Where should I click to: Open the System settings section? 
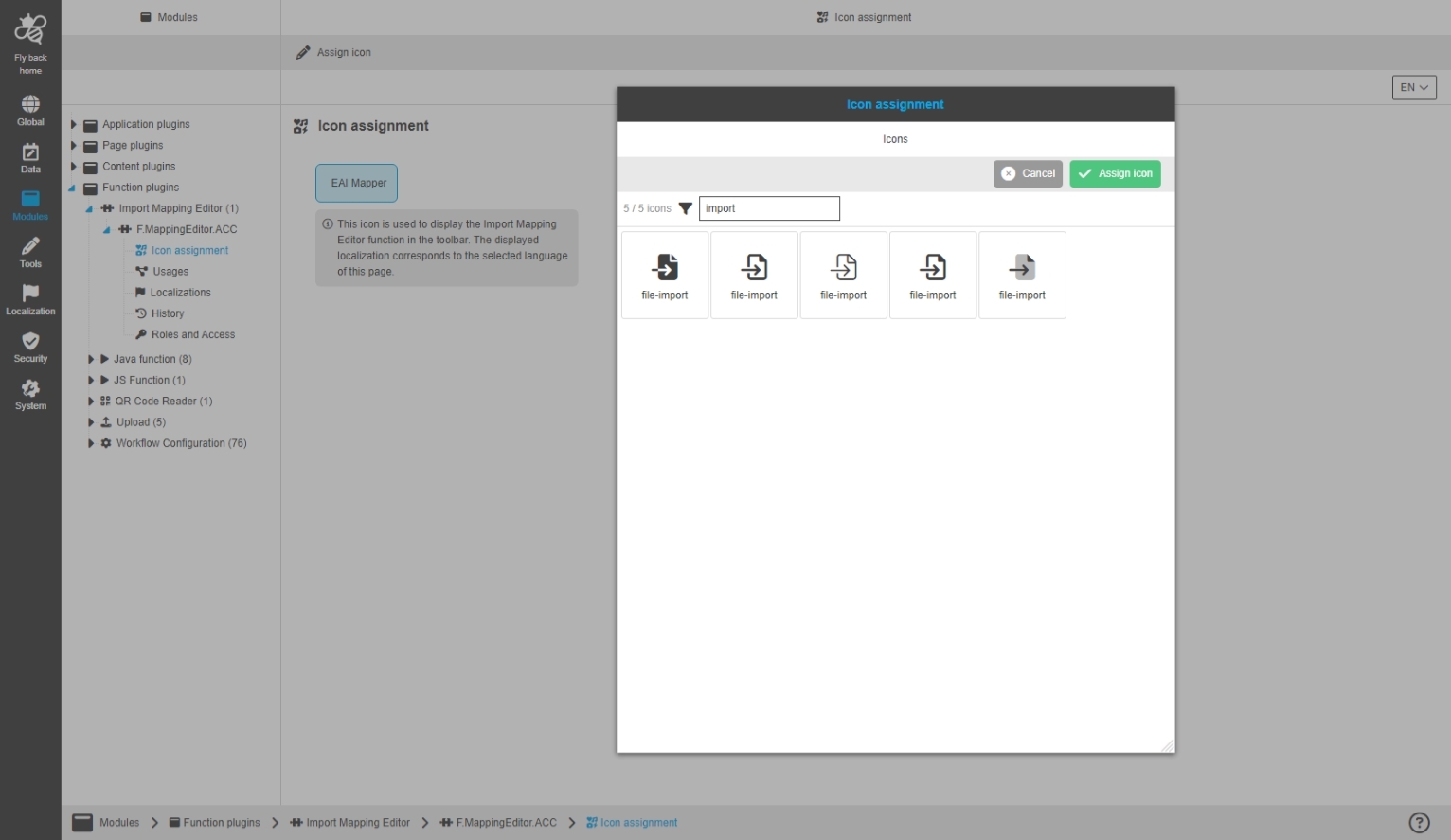(x=30, y=395)
